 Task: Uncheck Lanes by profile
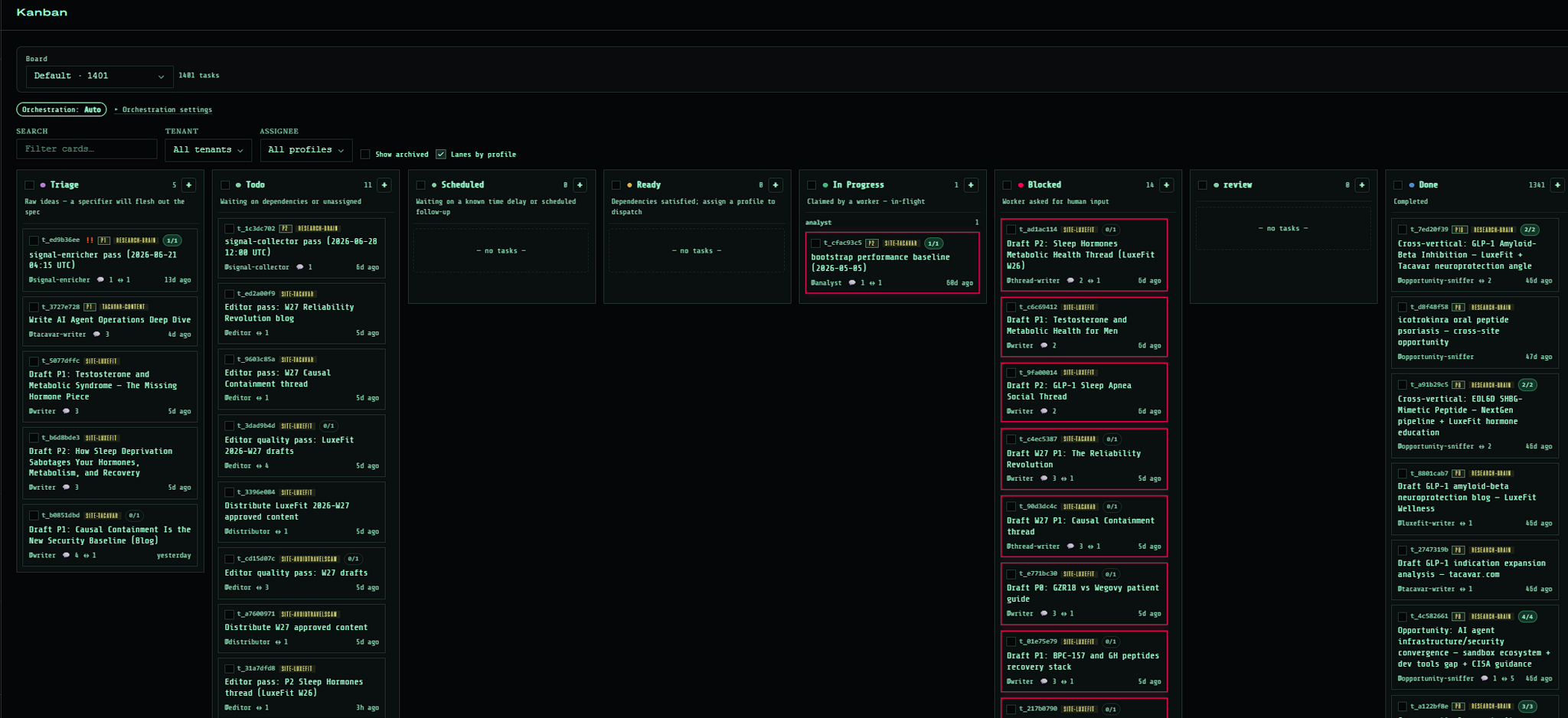tap(441, 155)
